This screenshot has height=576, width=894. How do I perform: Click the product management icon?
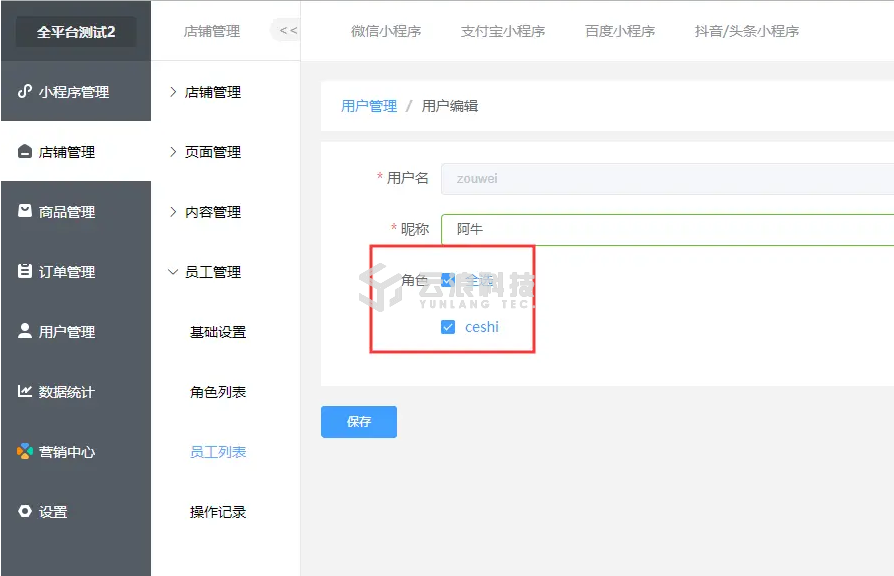[25, 211]
